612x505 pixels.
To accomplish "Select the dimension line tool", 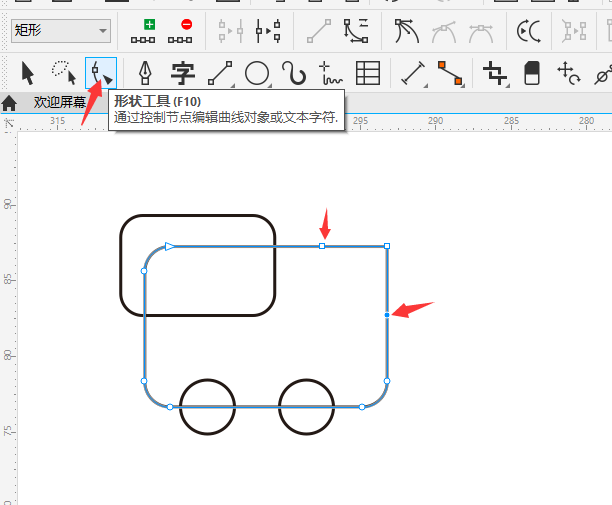I will point(413,73).
